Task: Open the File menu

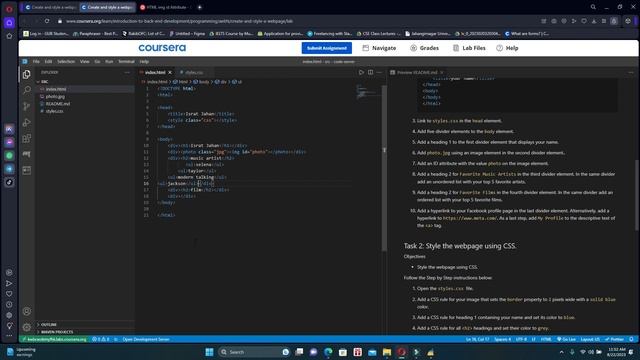Action: pos(36,62)
